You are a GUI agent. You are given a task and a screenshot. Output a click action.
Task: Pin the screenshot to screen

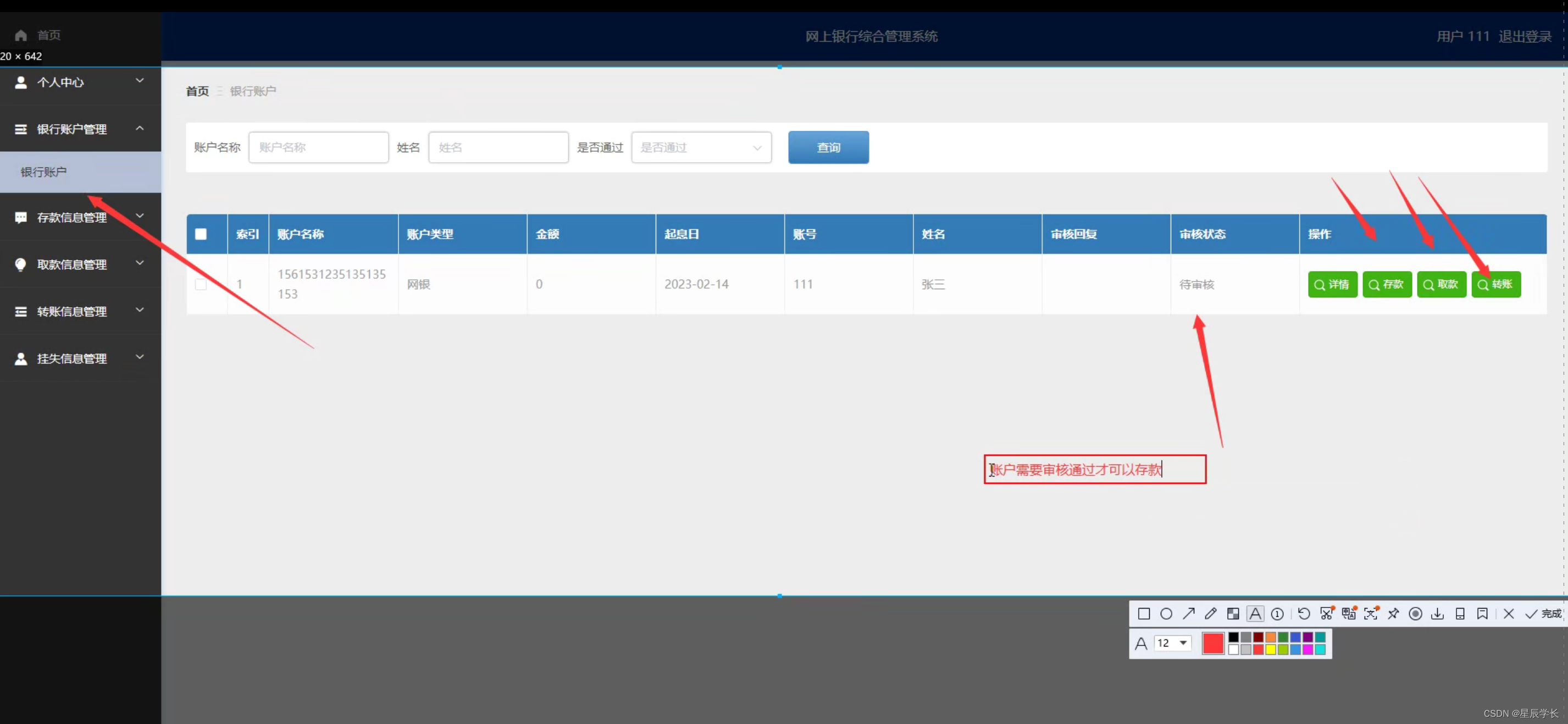tap(1393, 614)
